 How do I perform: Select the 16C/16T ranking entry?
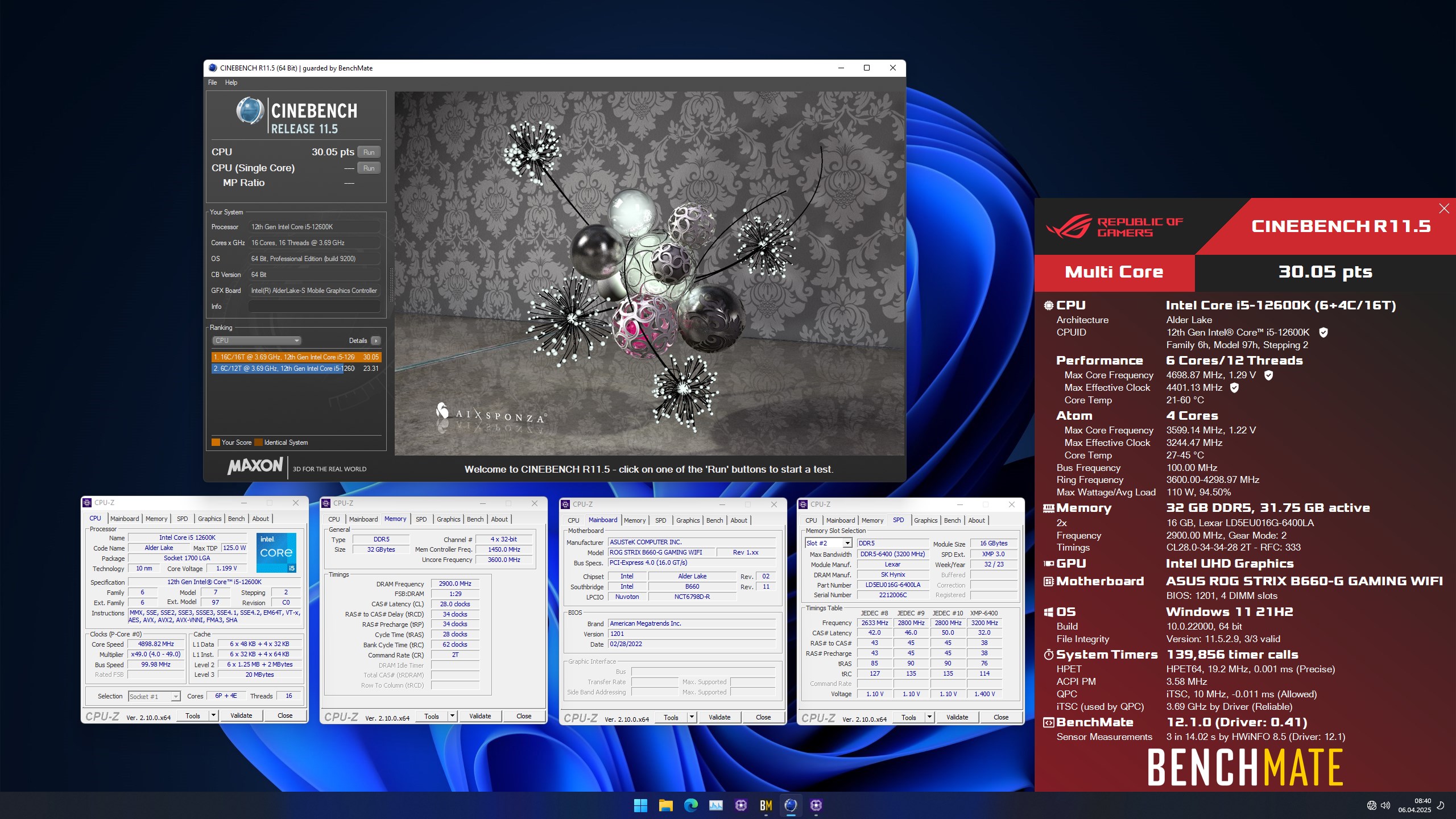(296, 357)
